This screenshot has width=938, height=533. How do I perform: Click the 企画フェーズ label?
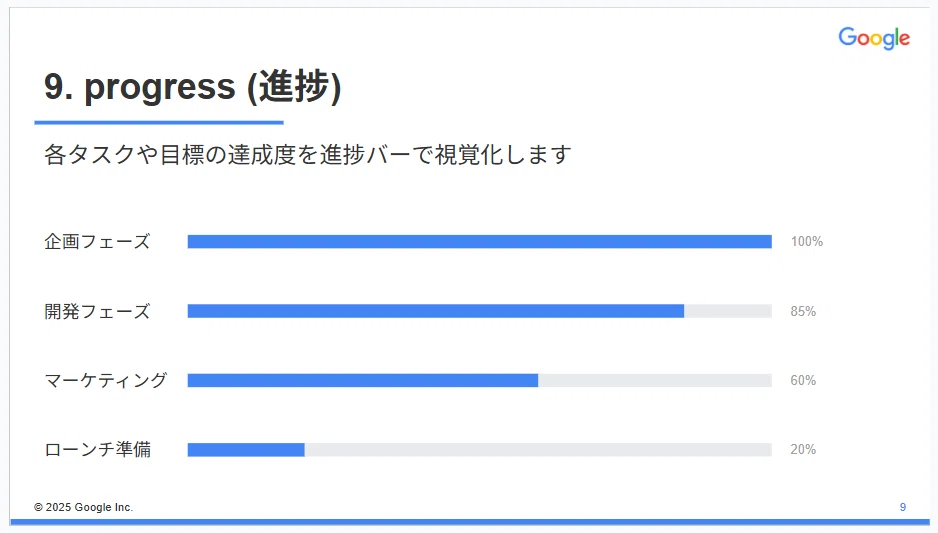coord(97,242)
